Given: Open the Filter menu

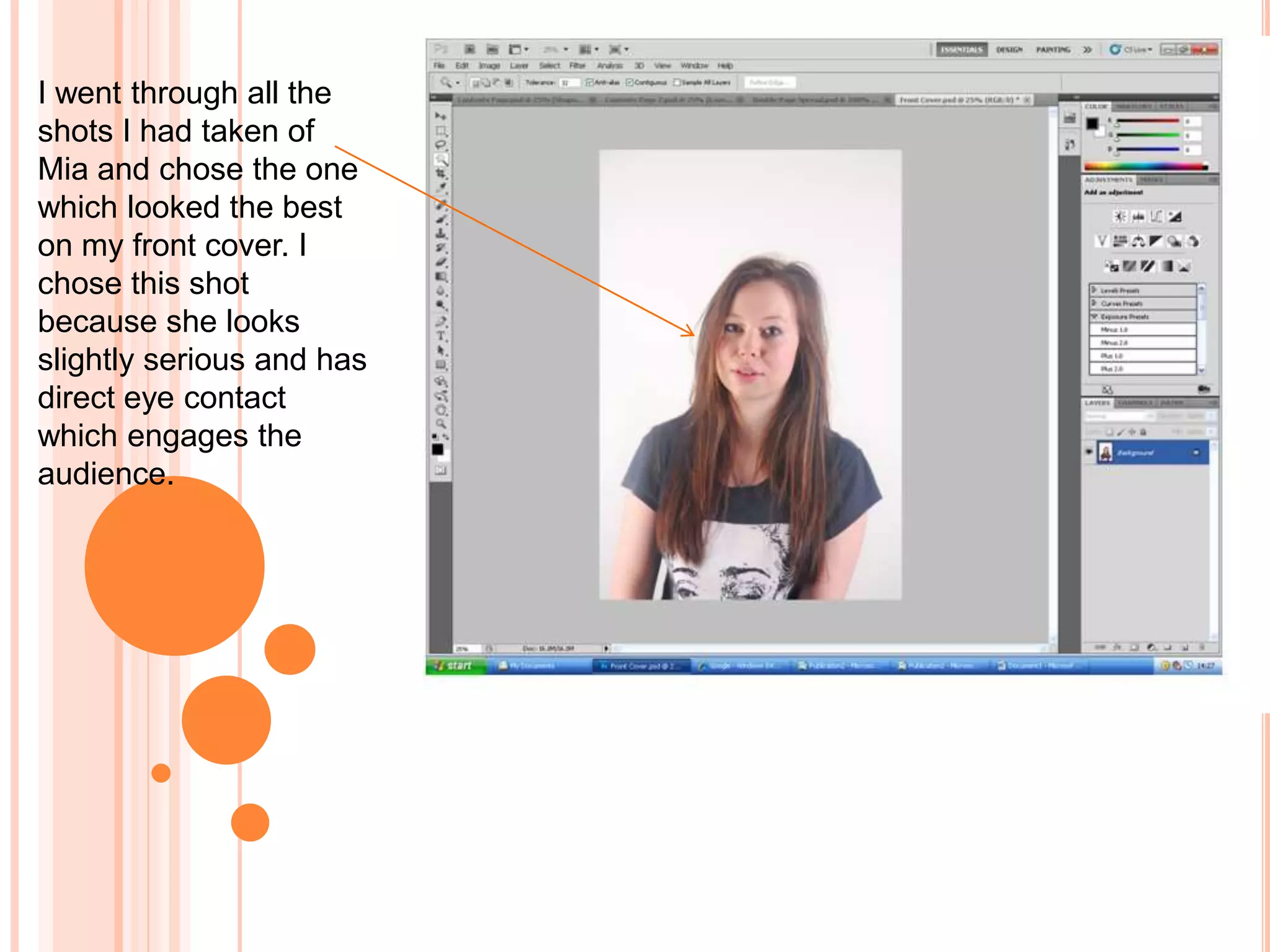Looking at the screenshot, I should (577, 66).
